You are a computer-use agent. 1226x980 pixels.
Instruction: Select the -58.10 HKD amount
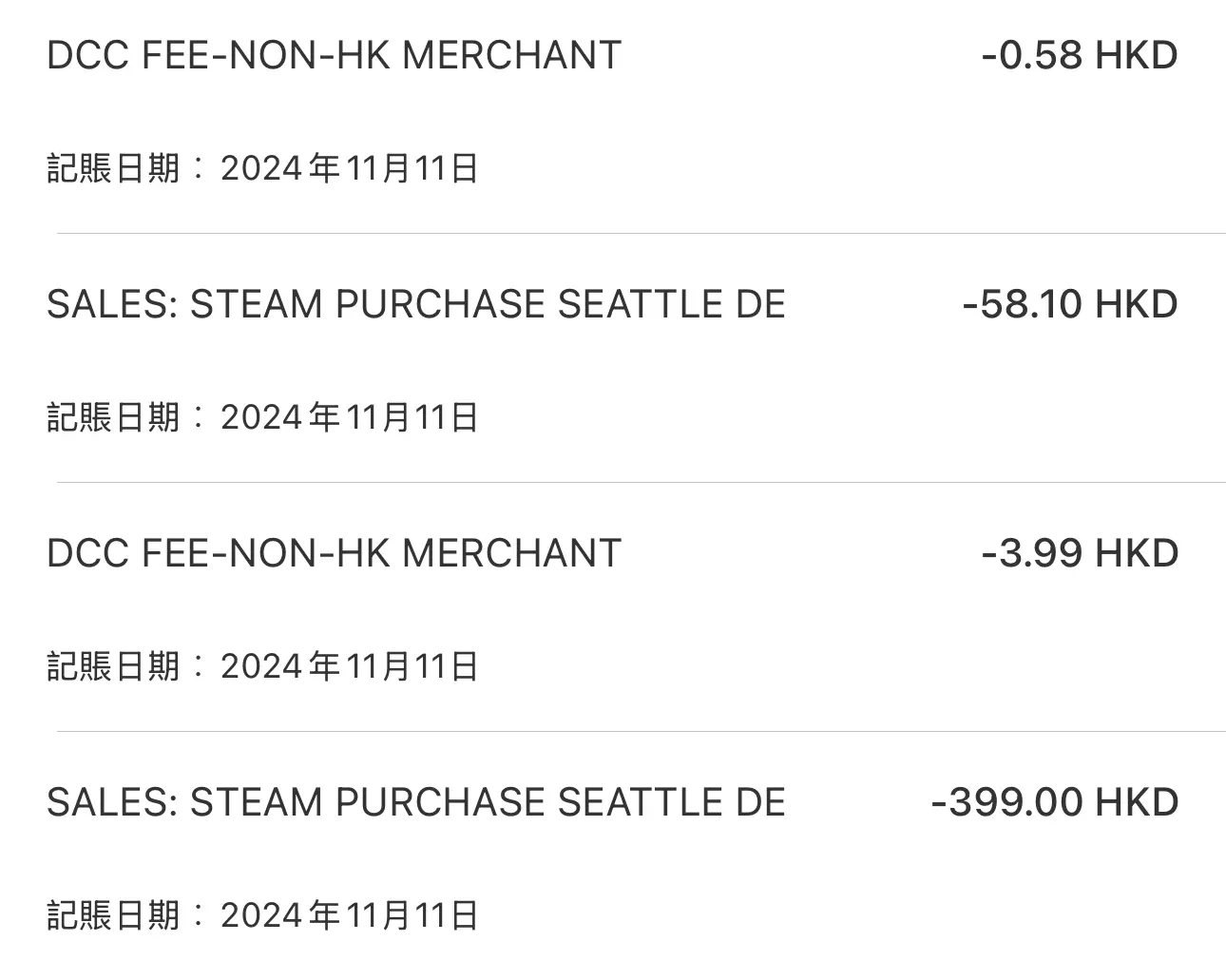point(1070,304)
